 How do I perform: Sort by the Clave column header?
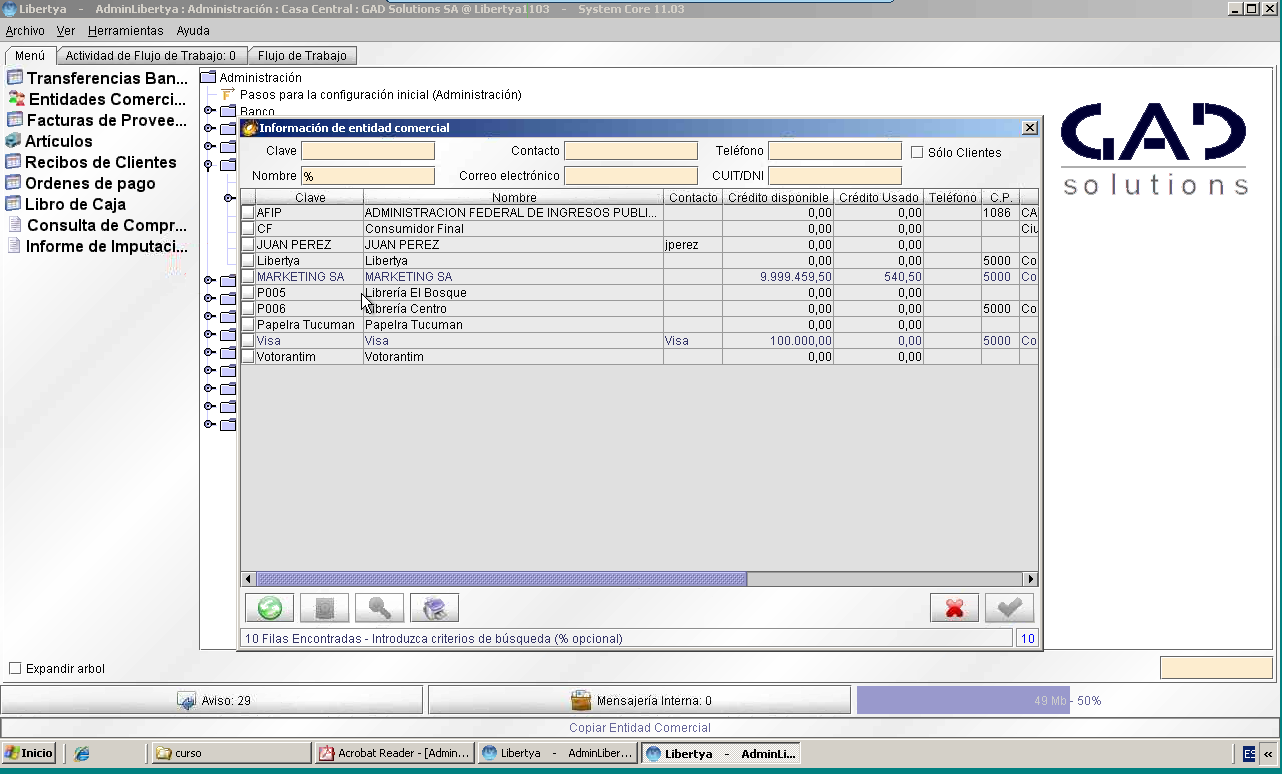[x=310, y=198]
